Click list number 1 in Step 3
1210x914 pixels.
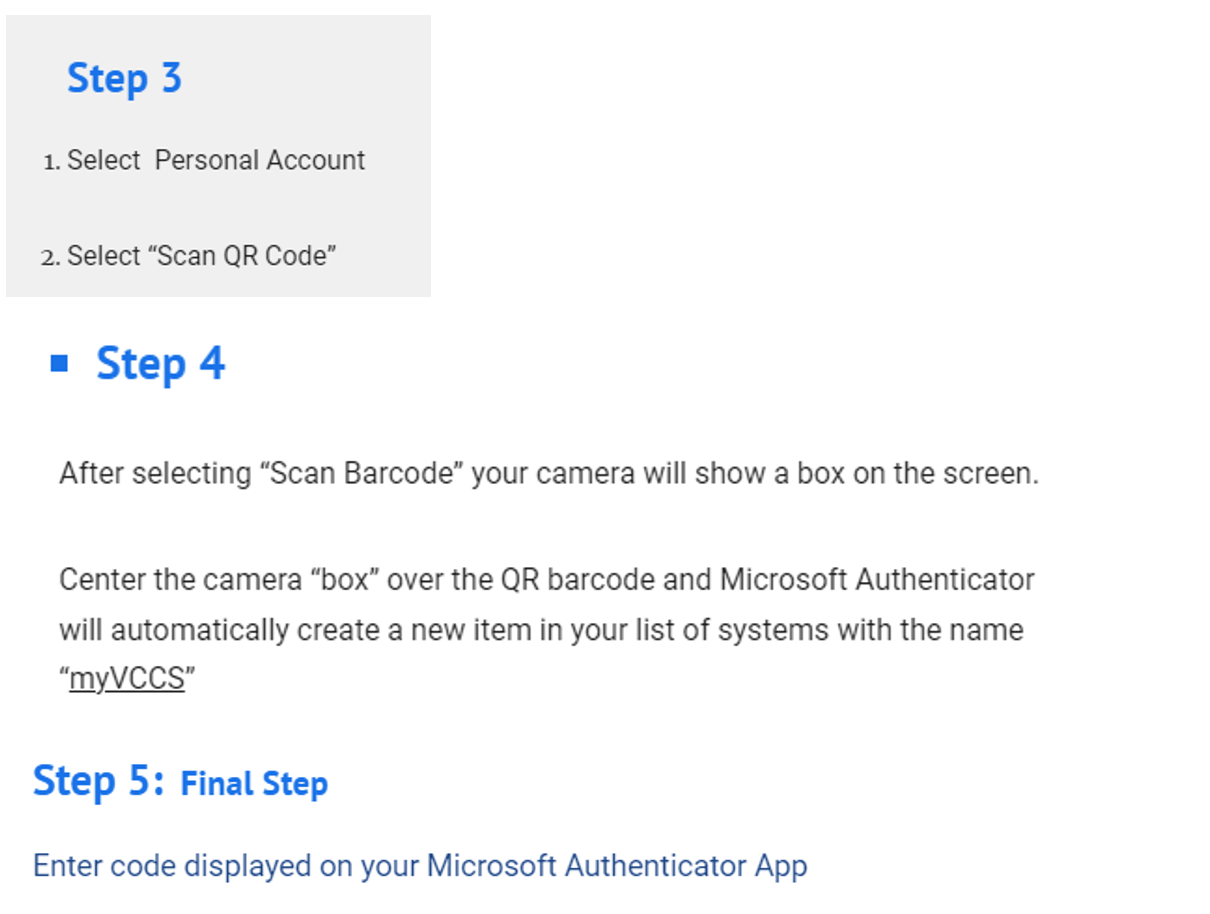[51, 162]
